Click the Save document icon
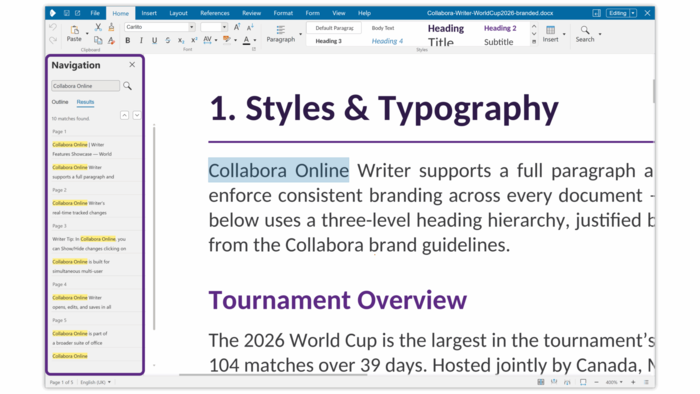Screen dimensions: 700x394 [67, 13]
